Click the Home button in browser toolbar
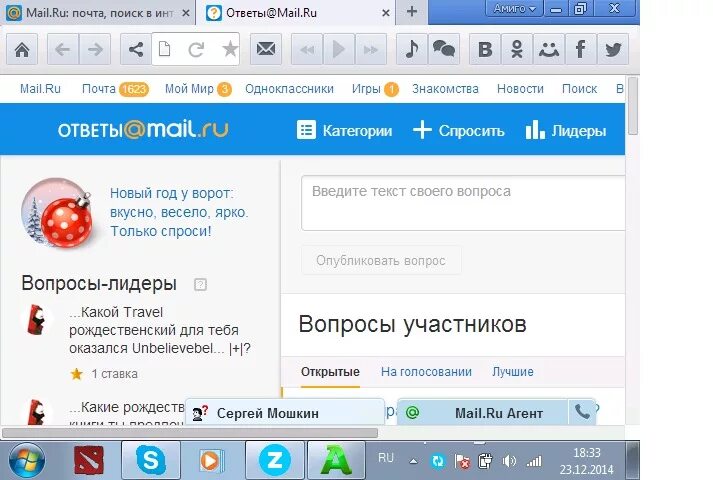713x480 pixels. [x=22, y=49]
